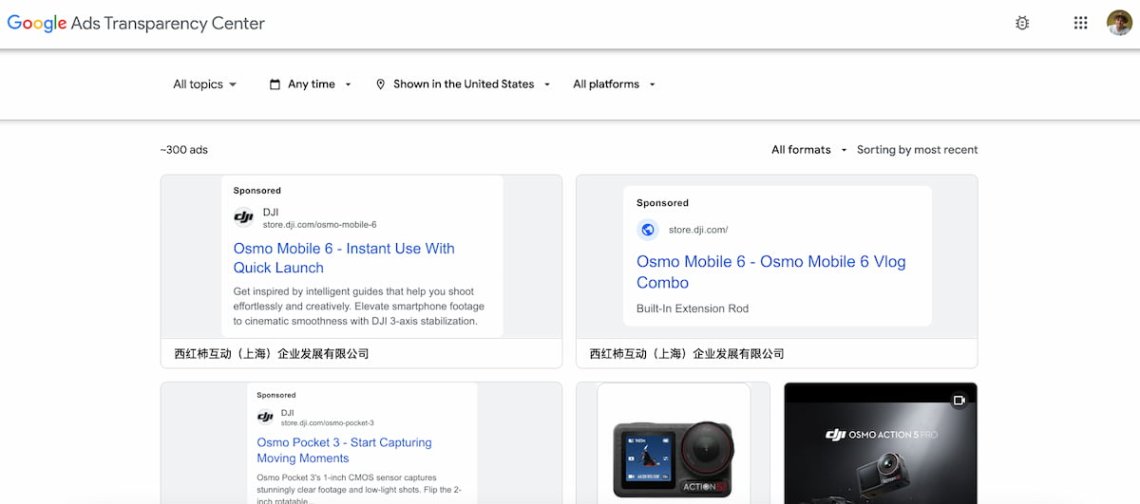Click the Get inspired by intelligent guides description
Image resolution: width=1140 pixels, height=504 pixels.
point(358,306)
